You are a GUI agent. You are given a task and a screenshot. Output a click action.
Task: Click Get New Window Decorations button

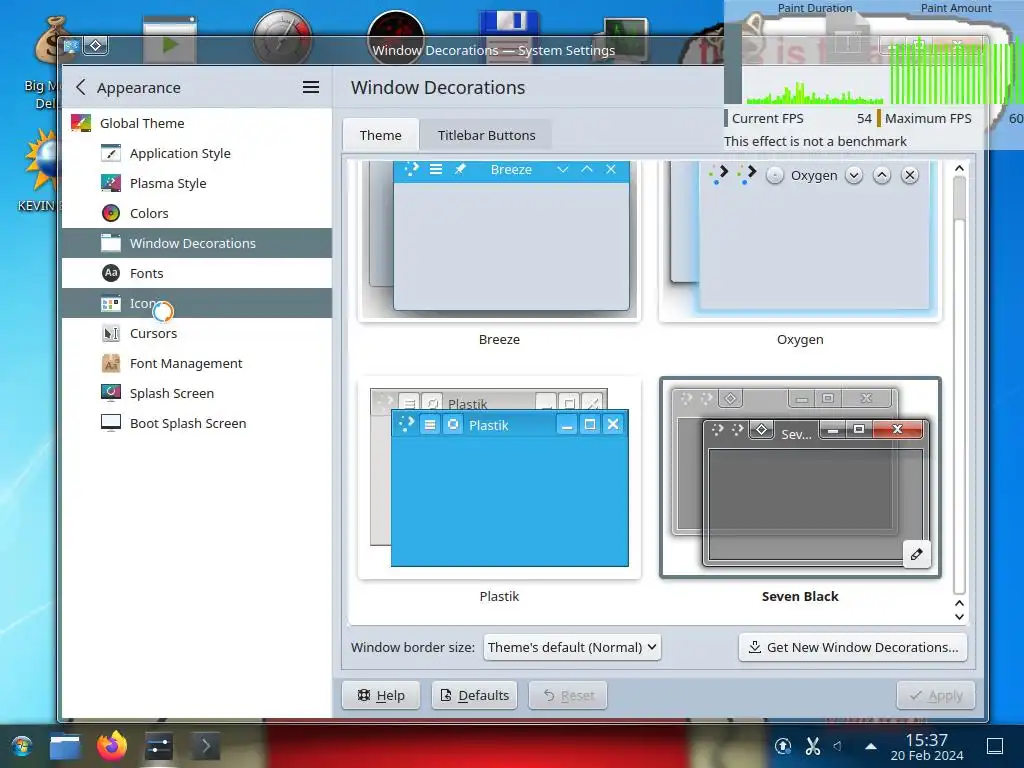(x=853, y=647)
